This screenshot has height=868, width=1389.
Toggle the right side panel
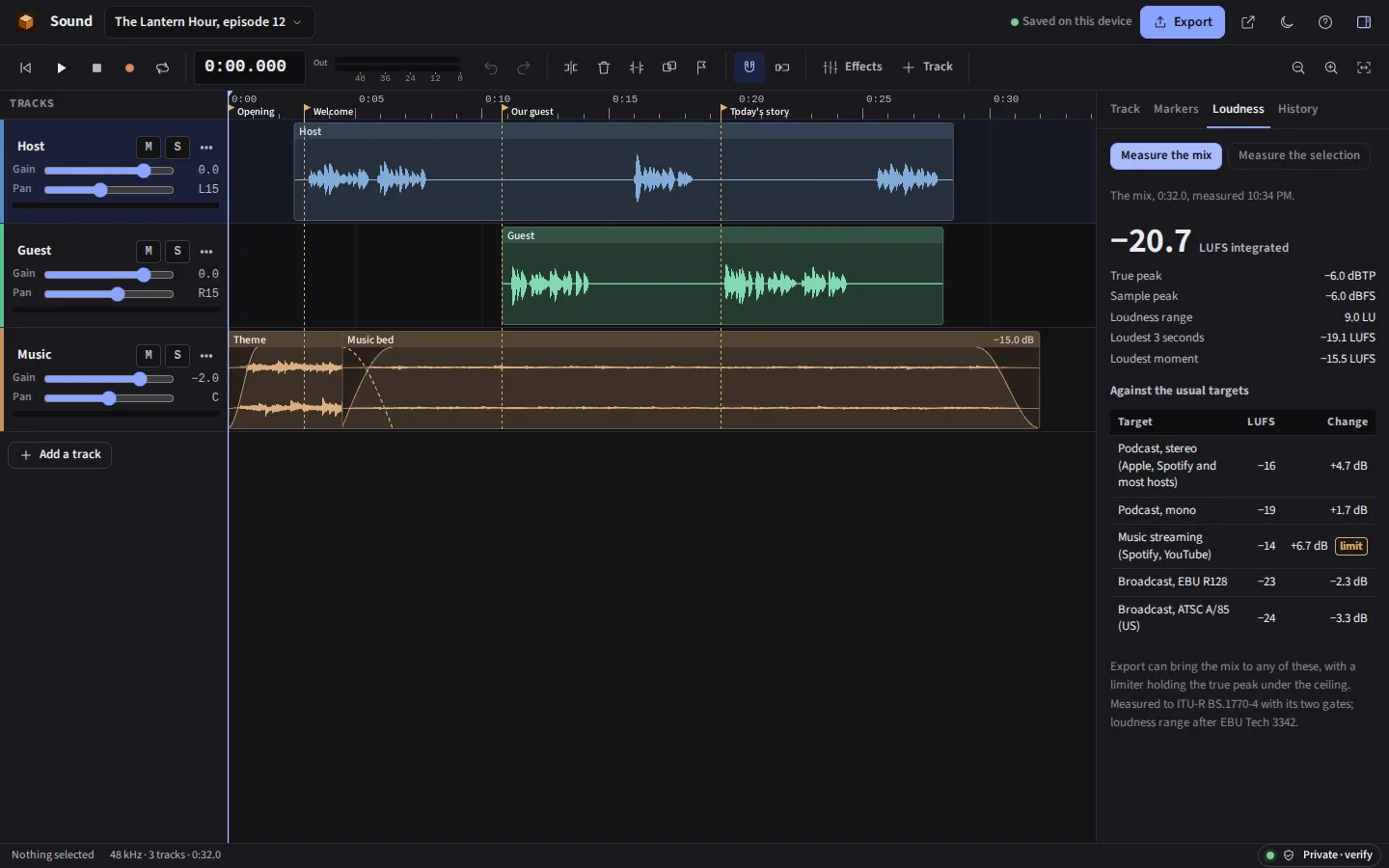1364,22
